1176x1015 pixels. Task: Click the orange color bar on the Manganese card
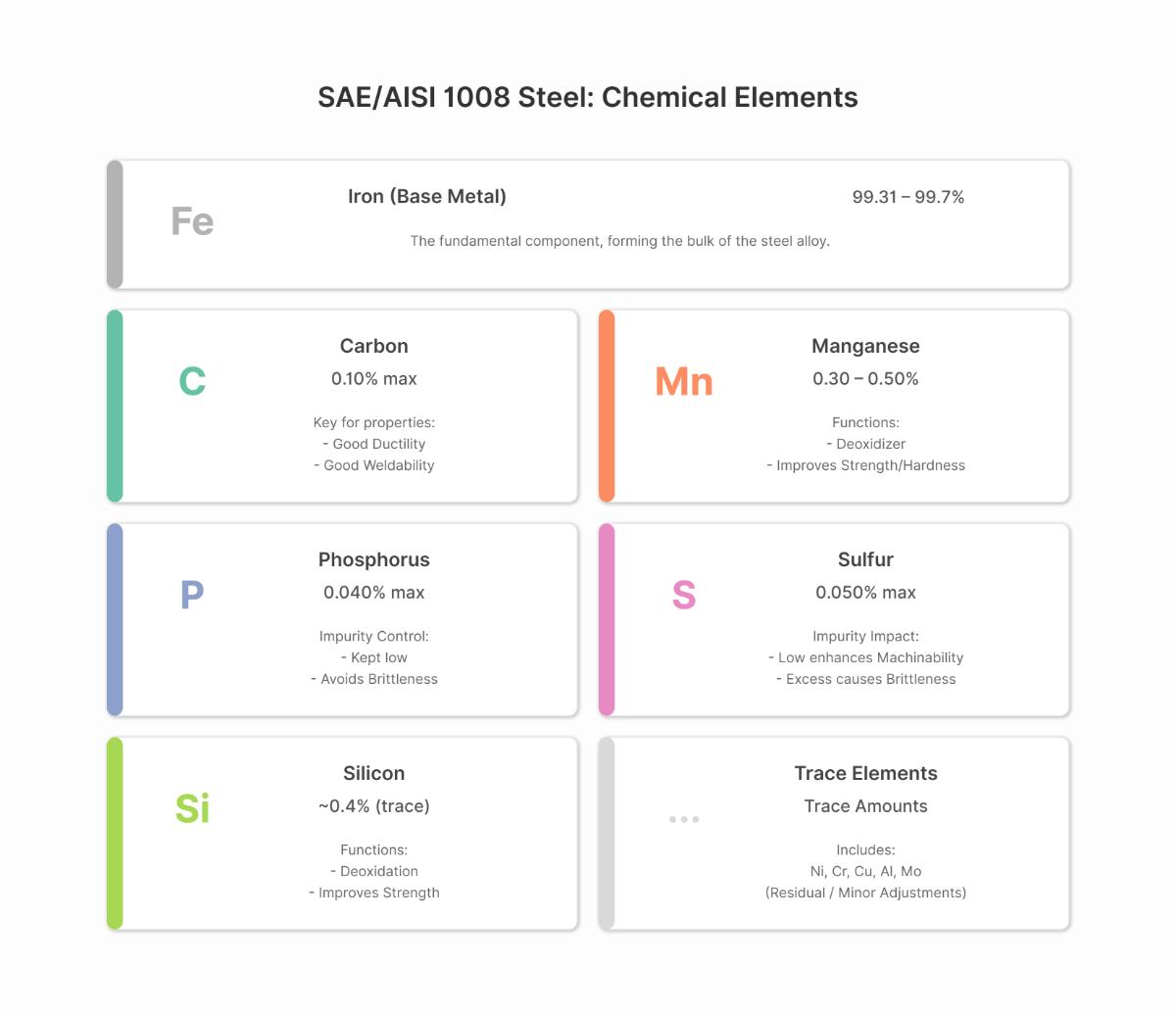pos(607,406)
